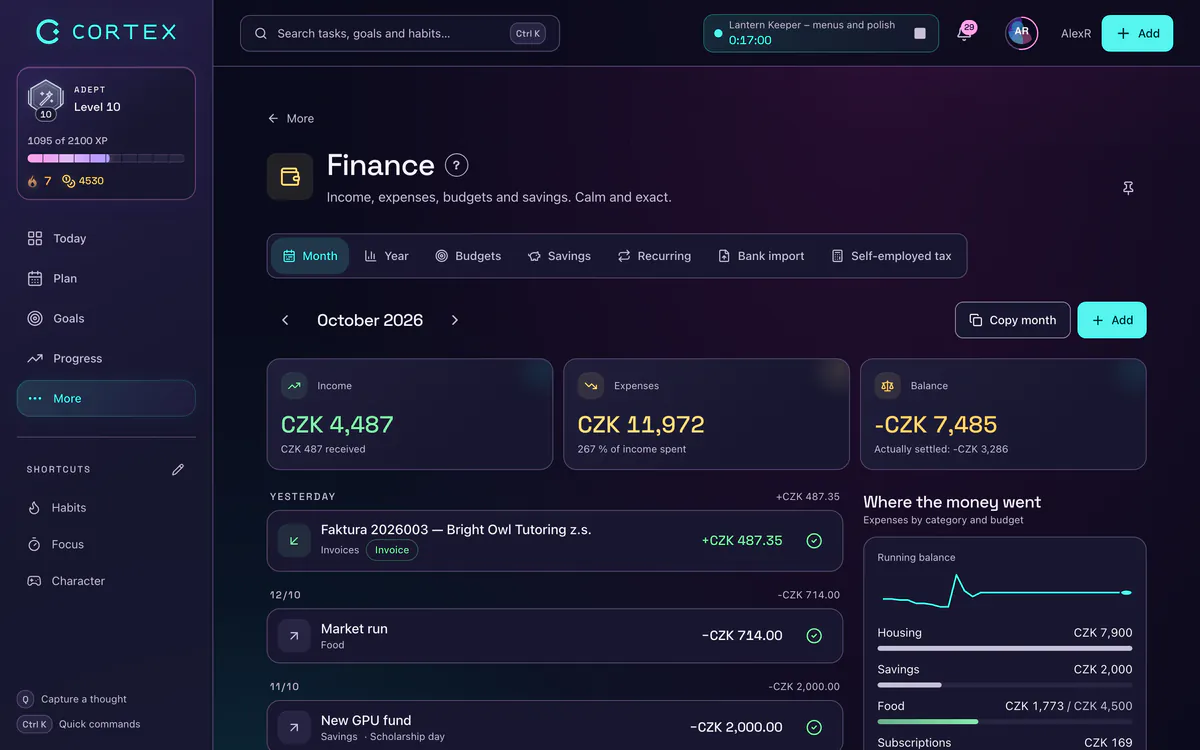Viewport: 1200px width, 750px height.
Task: Open Progress in the sidebar
Action: [x=106, y=358]
